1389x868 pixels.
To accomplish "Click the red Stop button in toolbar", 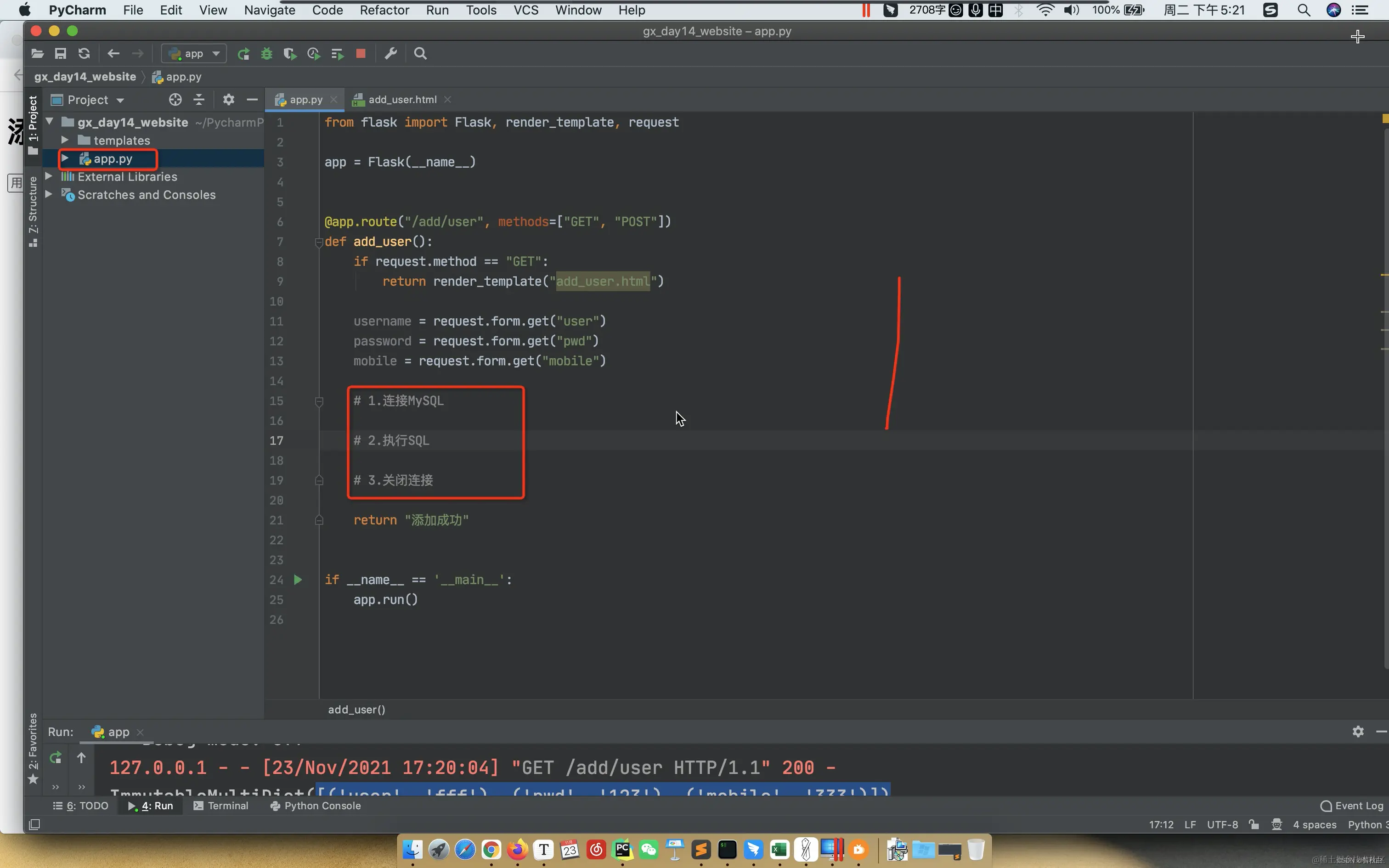I will click(361, 54).
